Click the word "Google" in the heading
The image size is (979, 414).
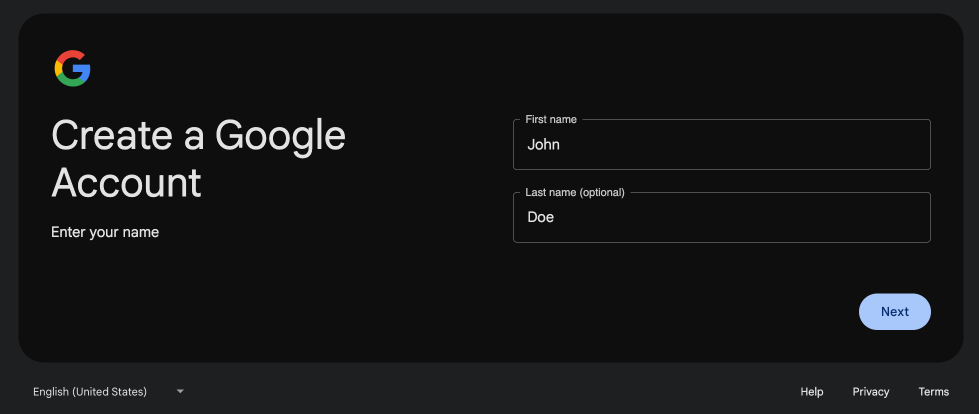click(280, 135)
